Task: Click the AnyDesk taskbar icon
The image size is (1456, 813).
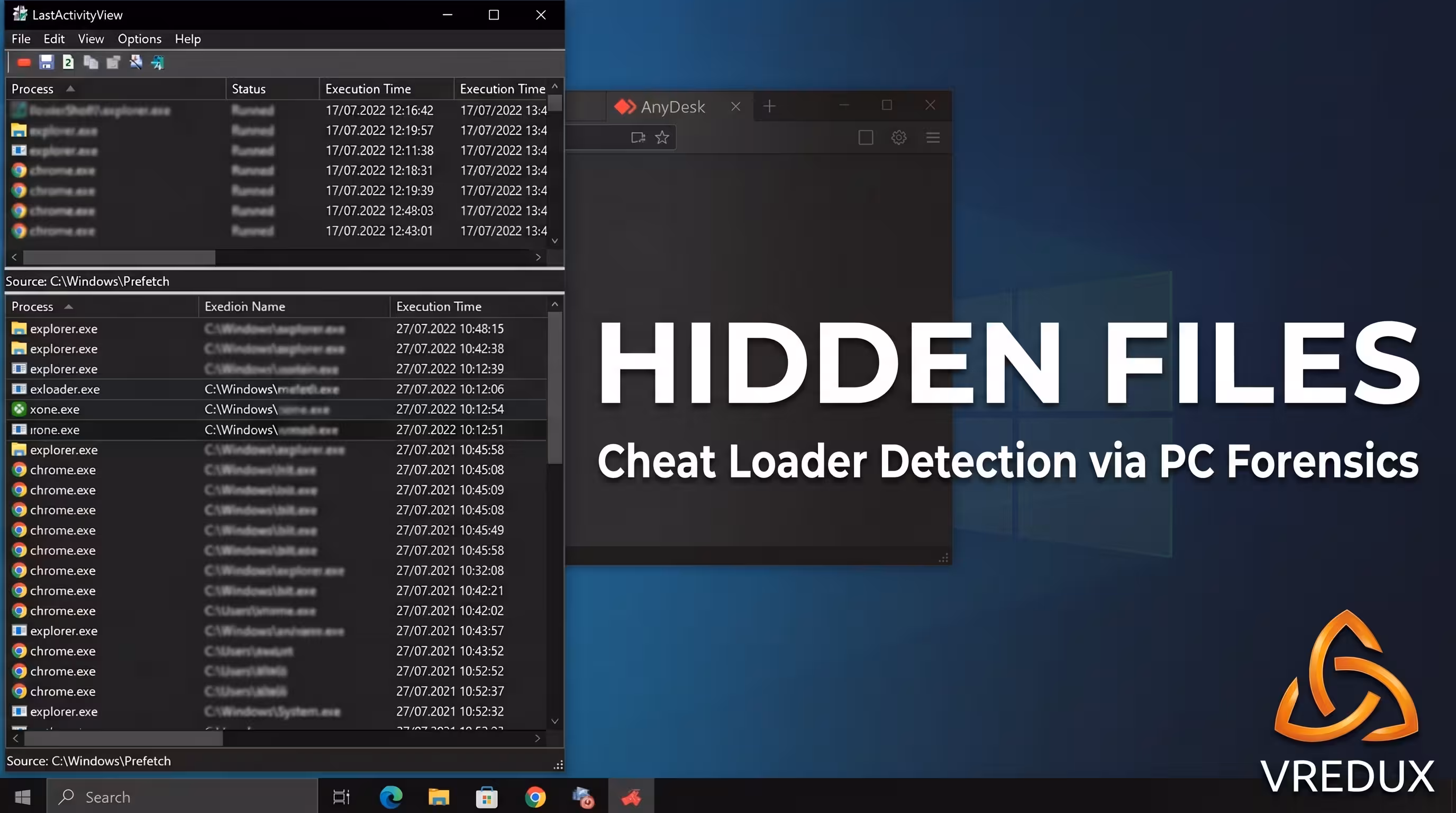Action: point(631,797)
